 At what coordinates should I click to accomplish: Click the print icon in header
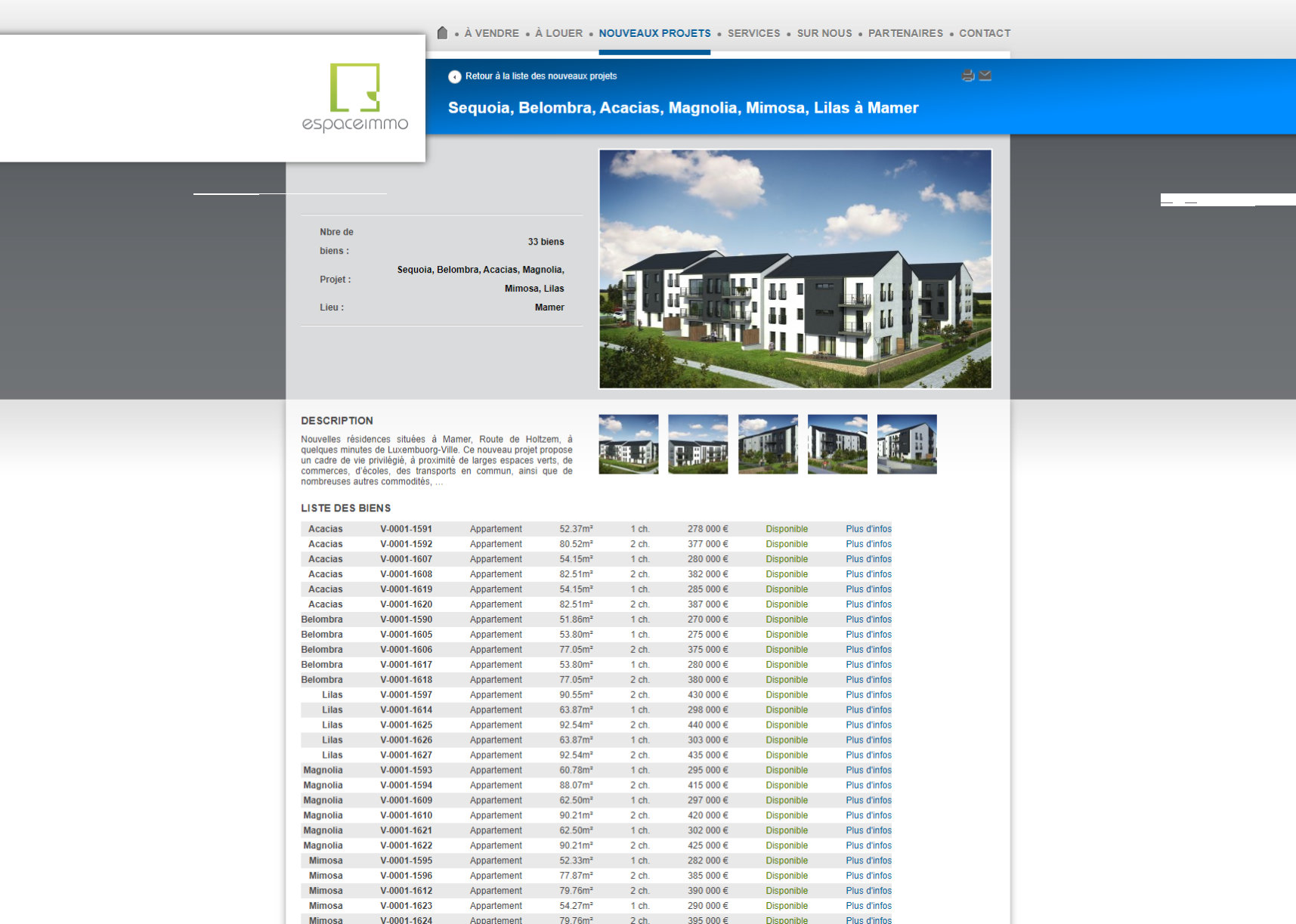click(x=967, y=76)
